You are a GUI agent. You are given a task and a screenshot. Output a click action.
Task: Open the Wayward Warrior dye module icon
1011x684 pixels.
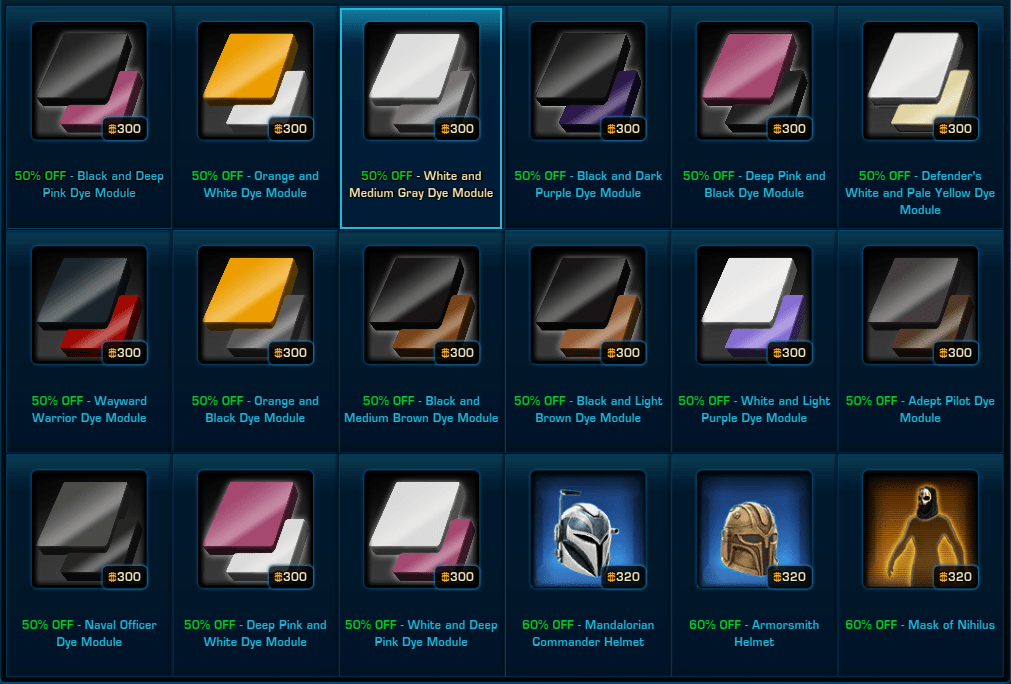(x=89, y=305)
